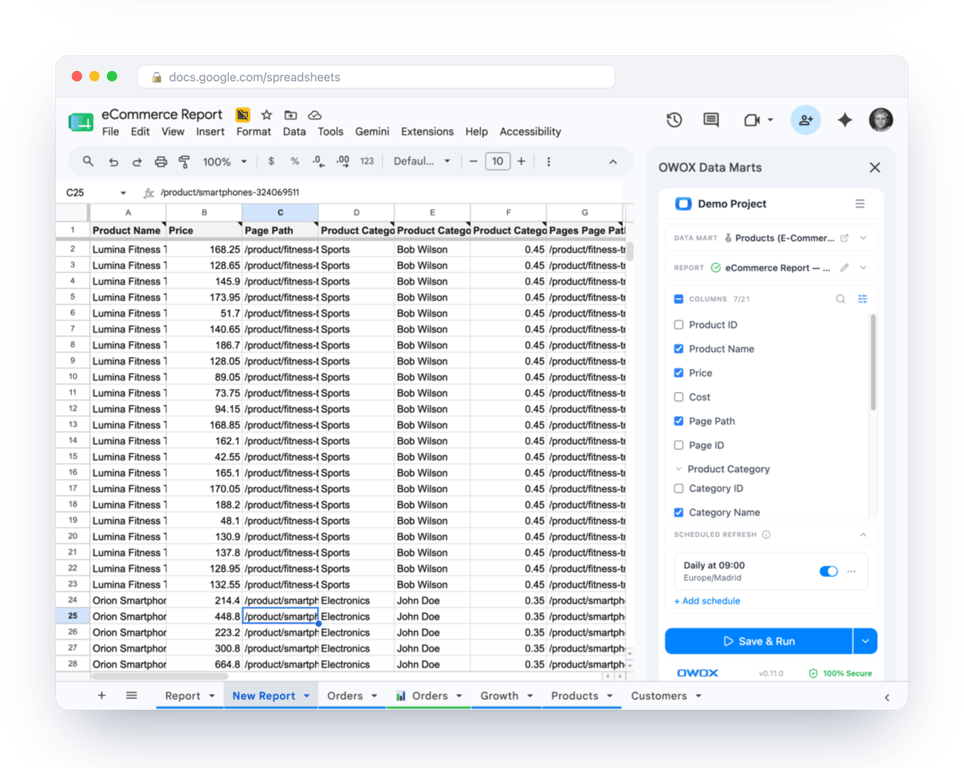Expand the Data Mart selector chevron
This screenshot has height=768, width=964.
[x=864, y=238]
